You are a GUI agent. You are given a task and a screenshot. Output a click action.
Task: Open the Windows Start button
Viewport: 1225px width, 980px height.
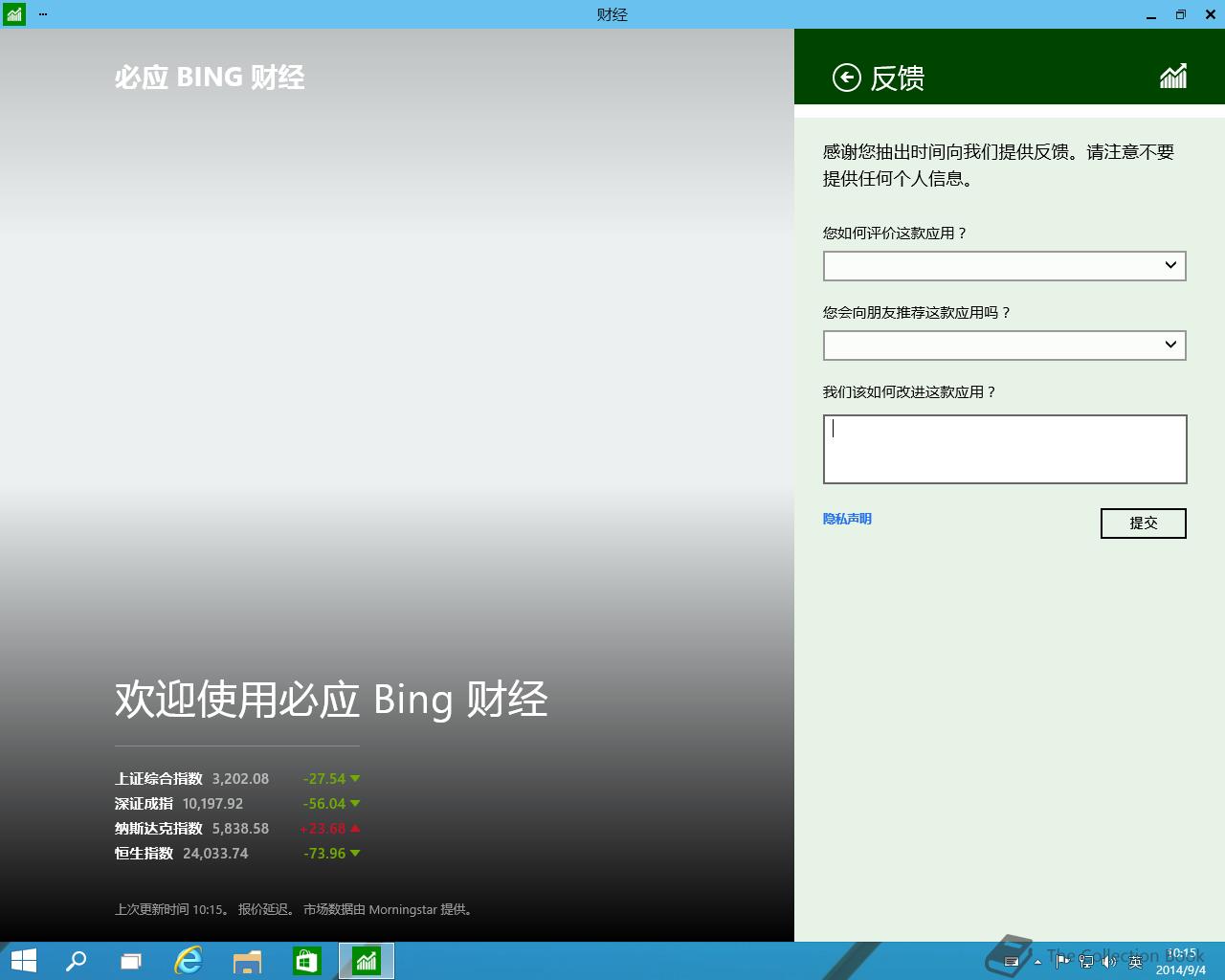click(x=23, y=961)
